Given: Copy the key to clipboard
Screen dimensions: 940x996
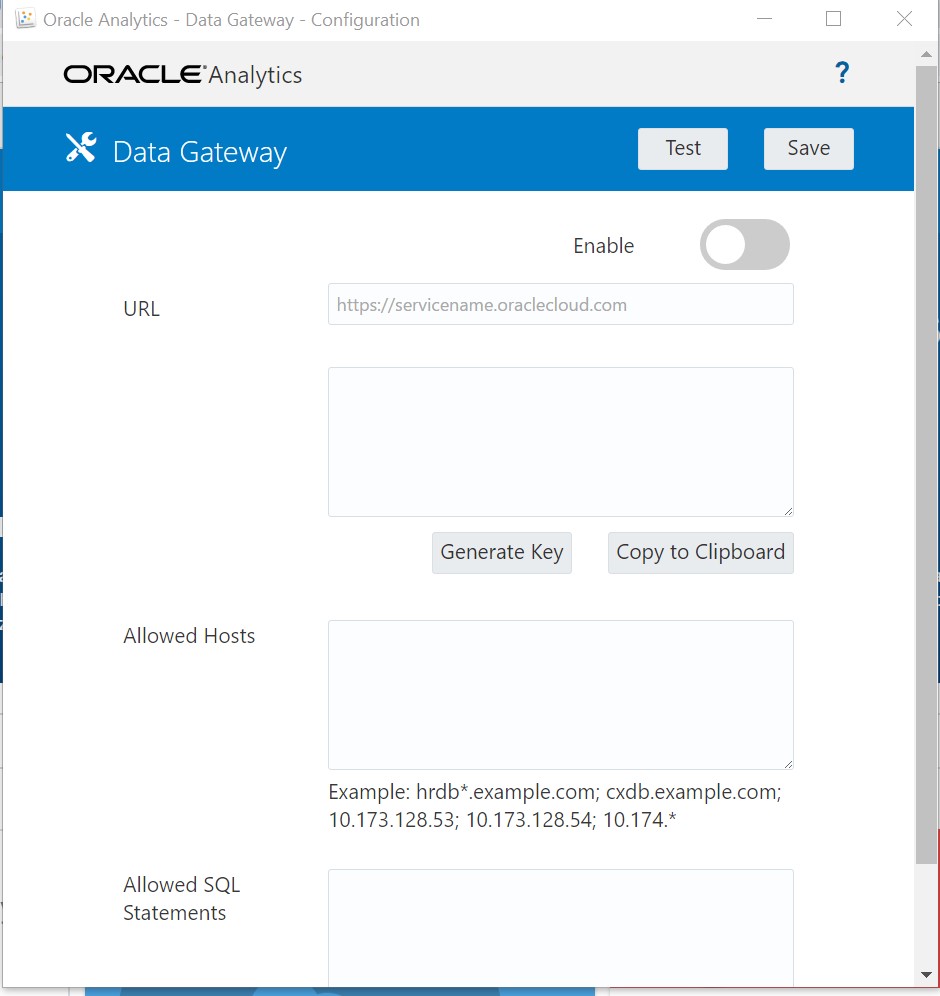Looking at the screenshot, I should 700,552.
